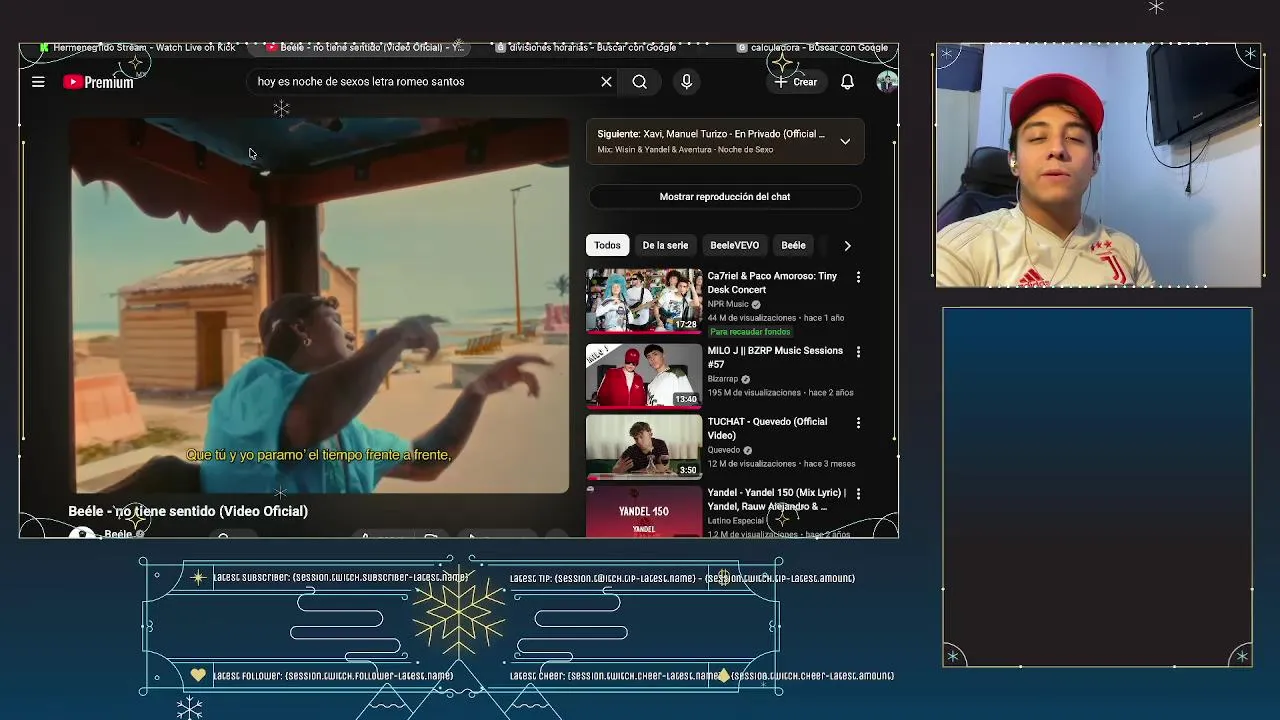Open Bizarrap channel name

723,379
